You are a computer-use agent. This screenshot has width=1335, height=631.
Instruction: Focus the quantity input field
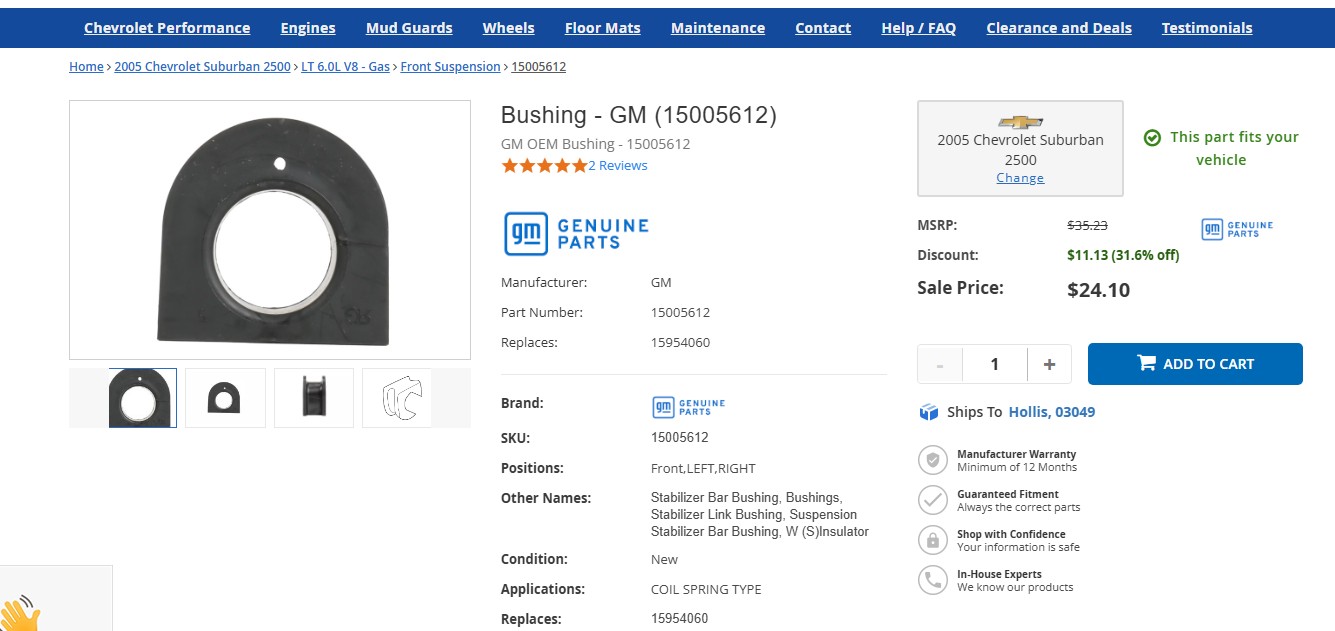pos(994,364)
